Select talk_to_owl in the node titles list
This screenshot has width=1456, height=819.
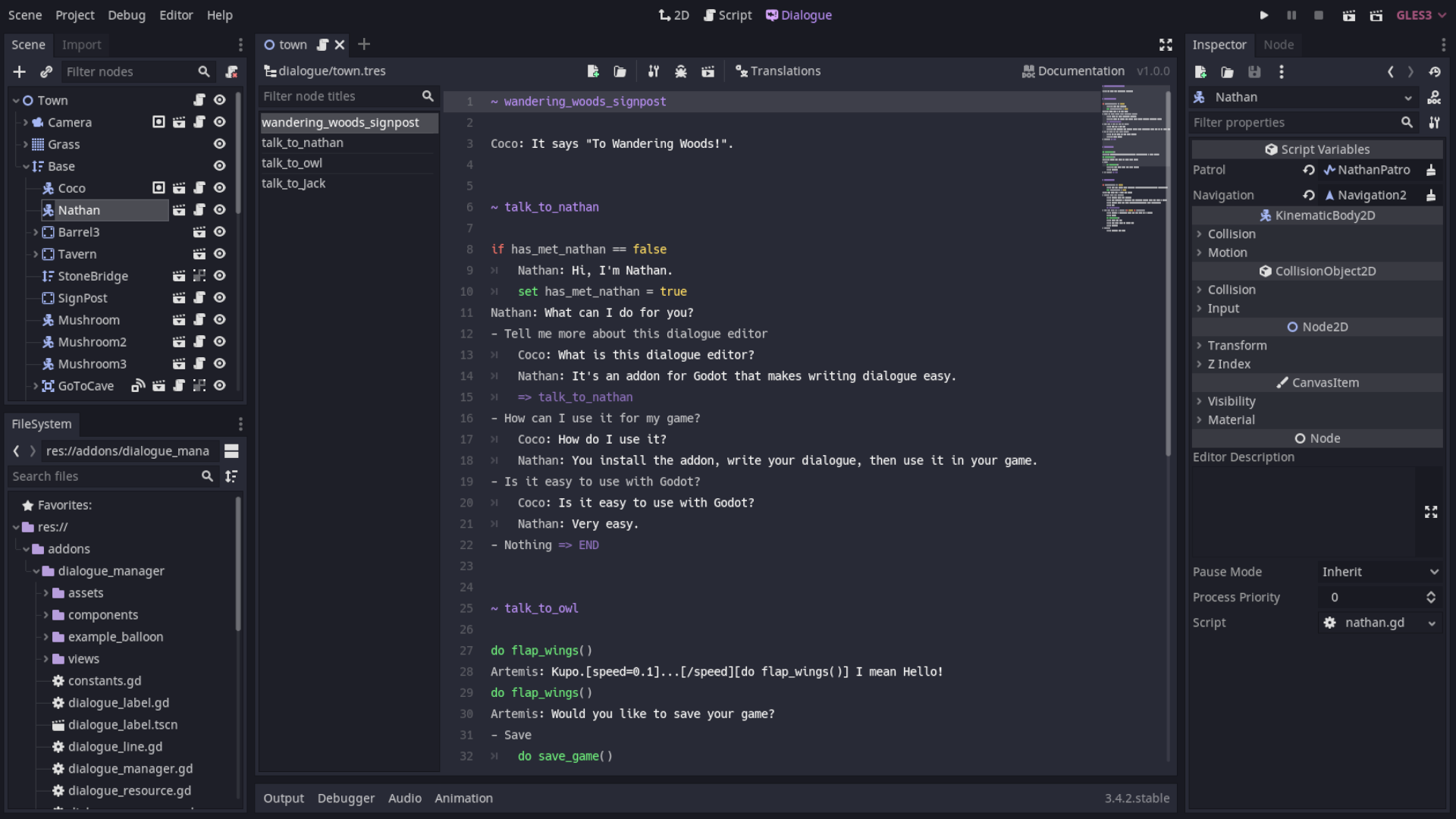[x=292, y=162]
